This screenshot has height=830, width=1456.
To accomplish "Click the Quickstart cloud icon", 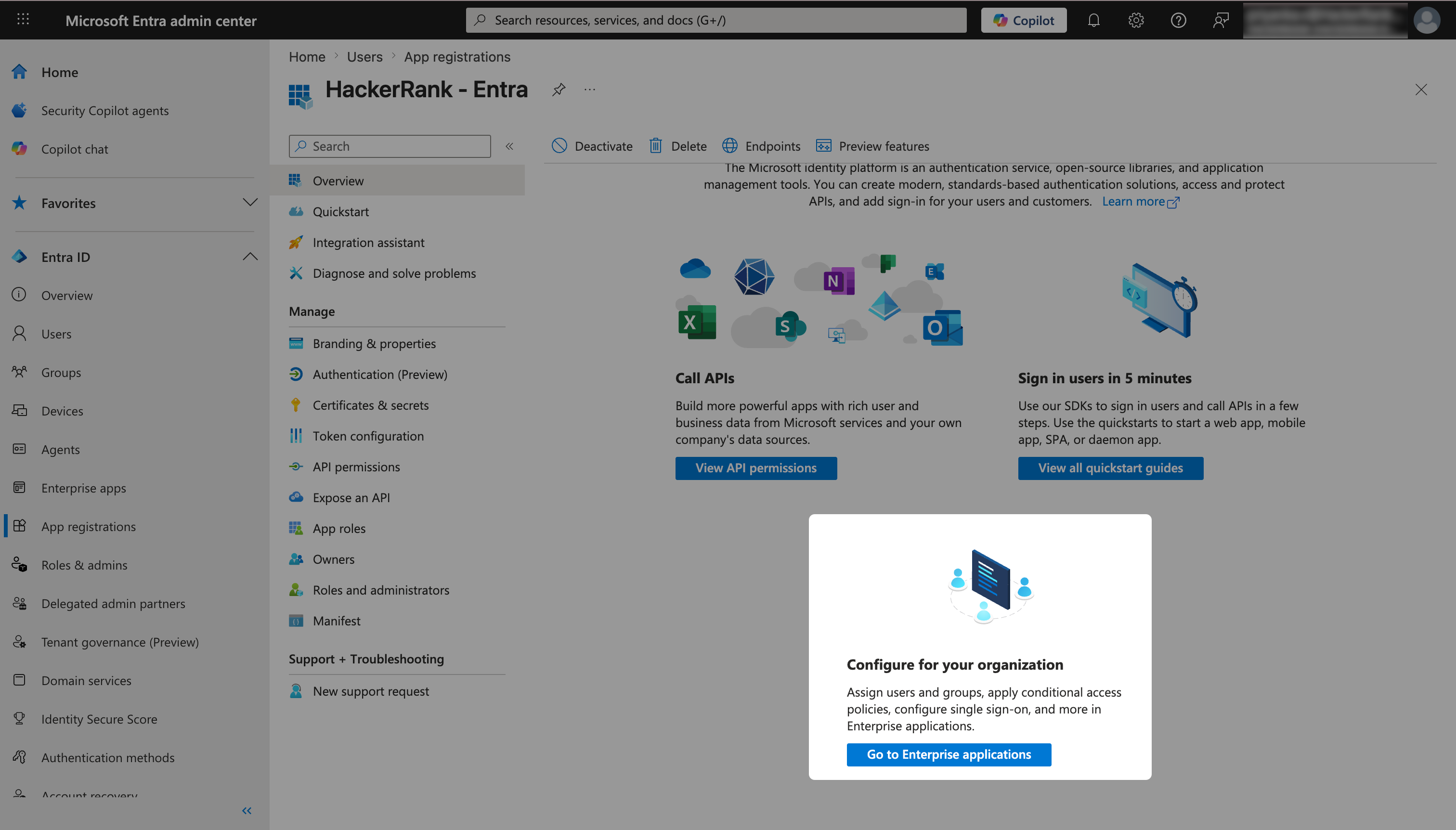I will click(296, 211).
